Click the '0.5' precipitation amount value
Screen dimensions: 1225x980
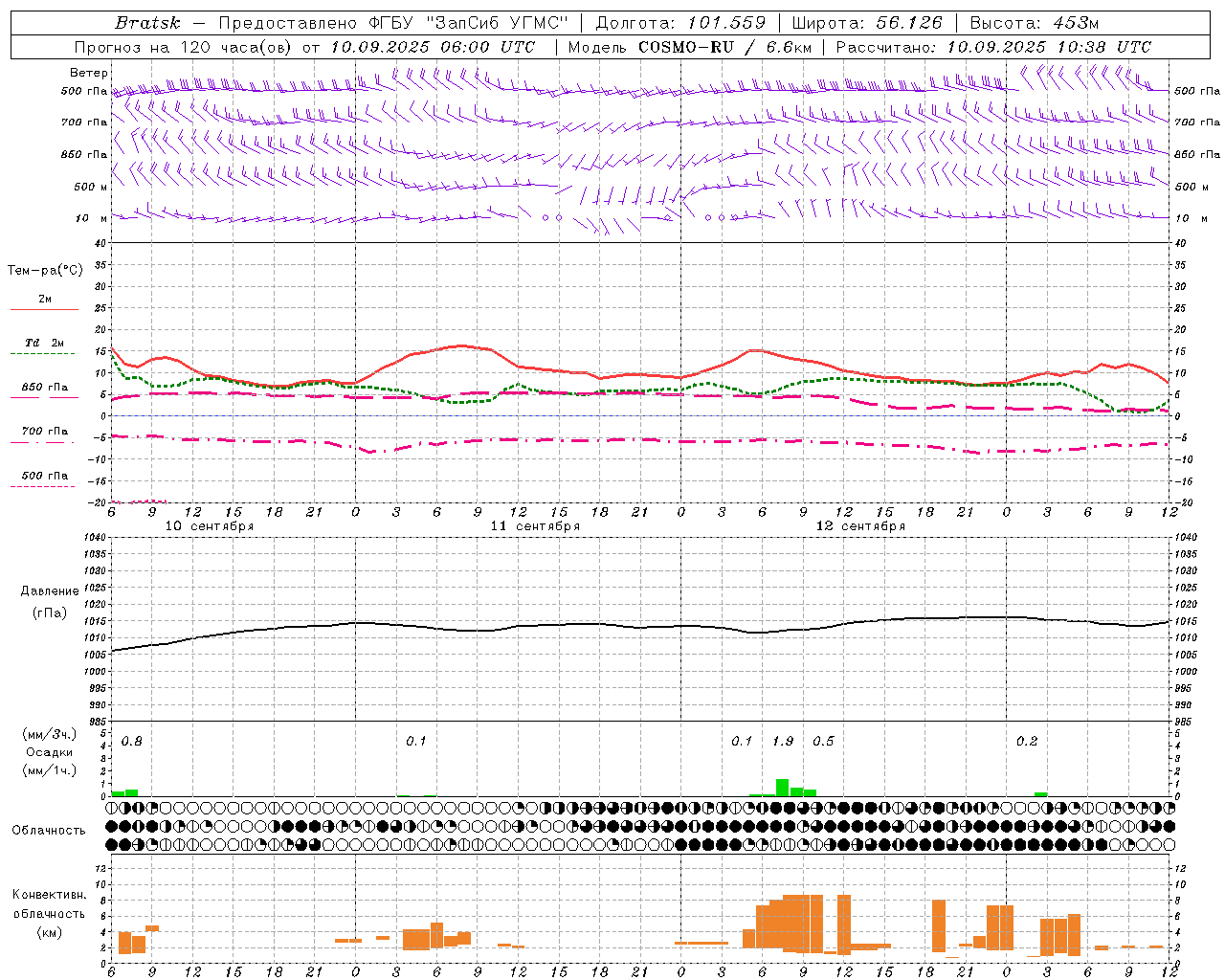[x=823, y=742]
